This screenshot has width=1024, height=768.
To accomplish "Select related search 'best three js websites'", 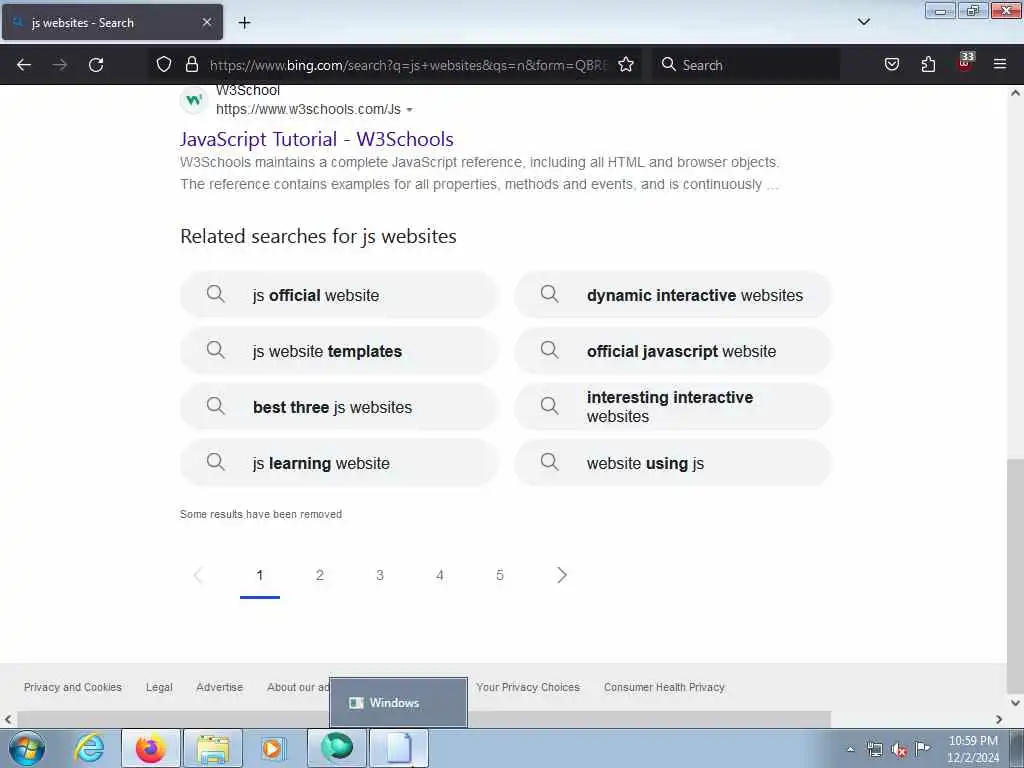I will 339,408.
